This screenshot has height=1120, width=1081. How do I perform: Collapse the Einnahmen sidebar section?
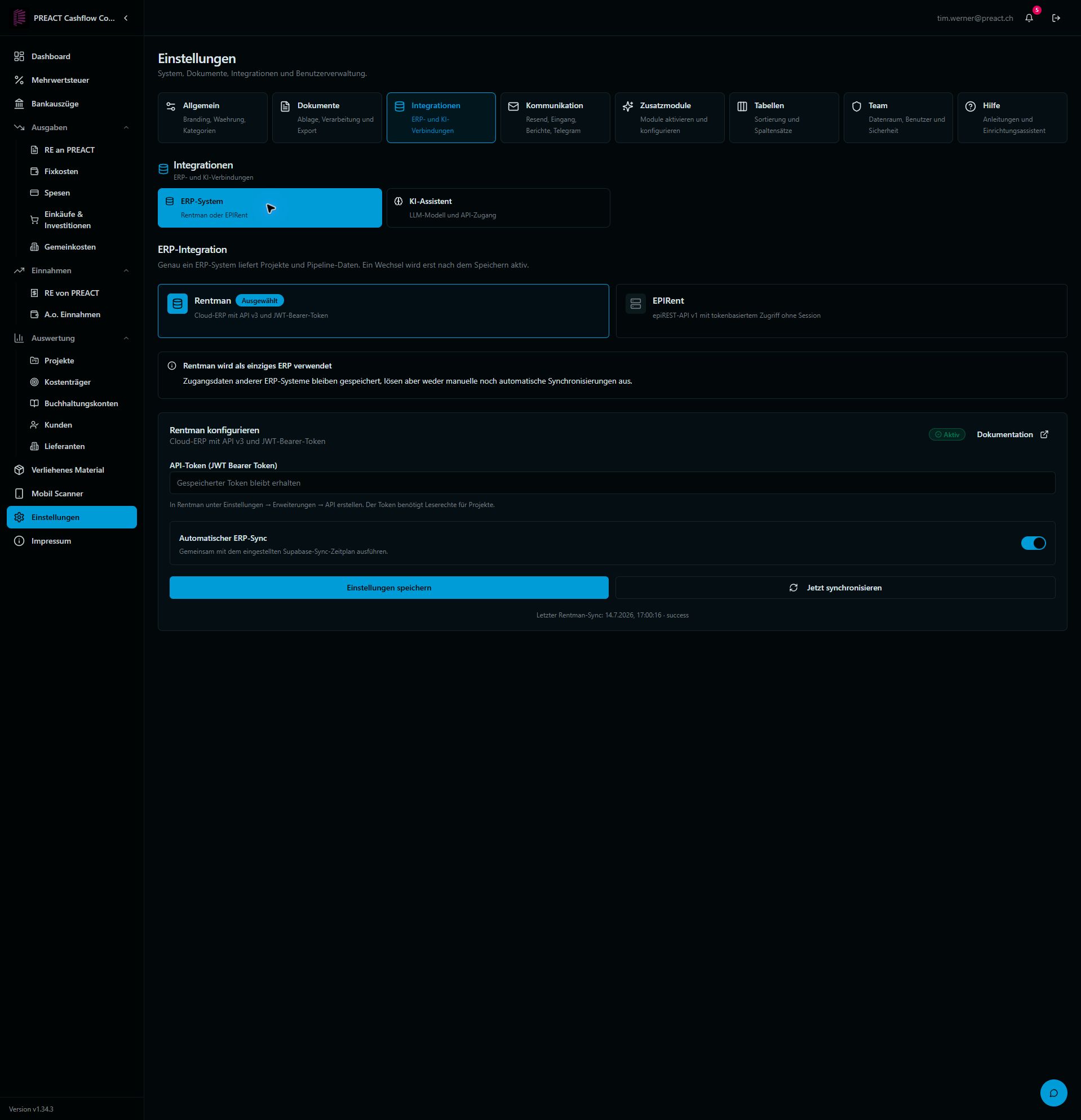click(126, 270)
